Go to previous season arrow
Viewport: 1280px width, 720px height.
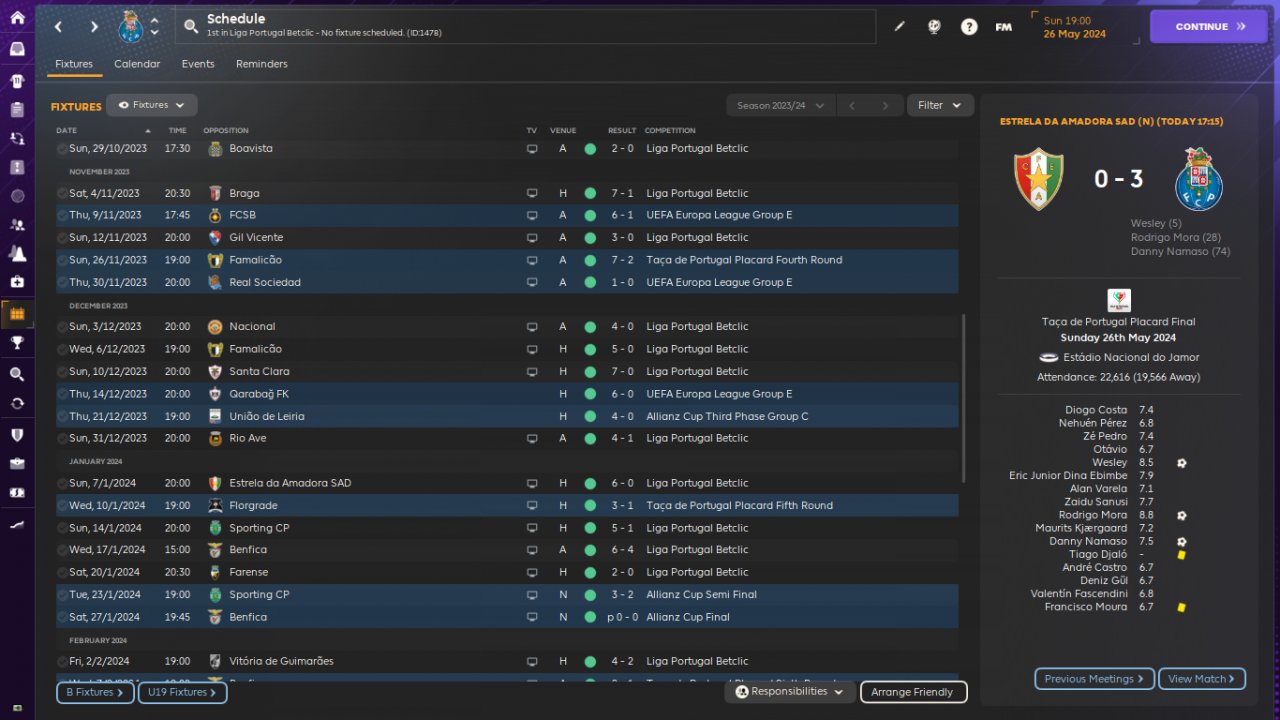(852, 105)
